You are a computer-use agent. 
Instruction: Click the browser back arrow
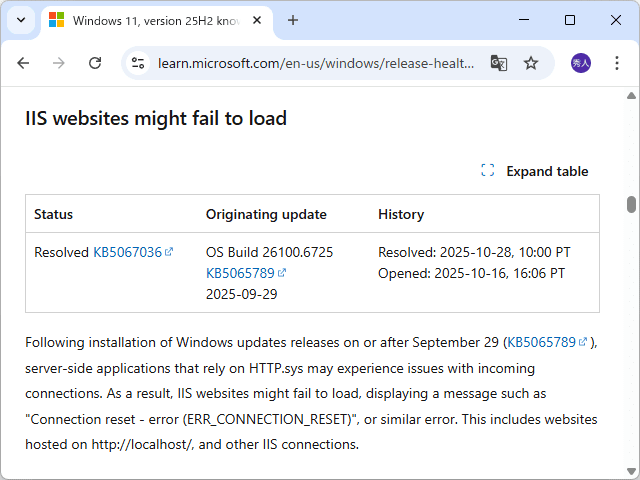23,63
